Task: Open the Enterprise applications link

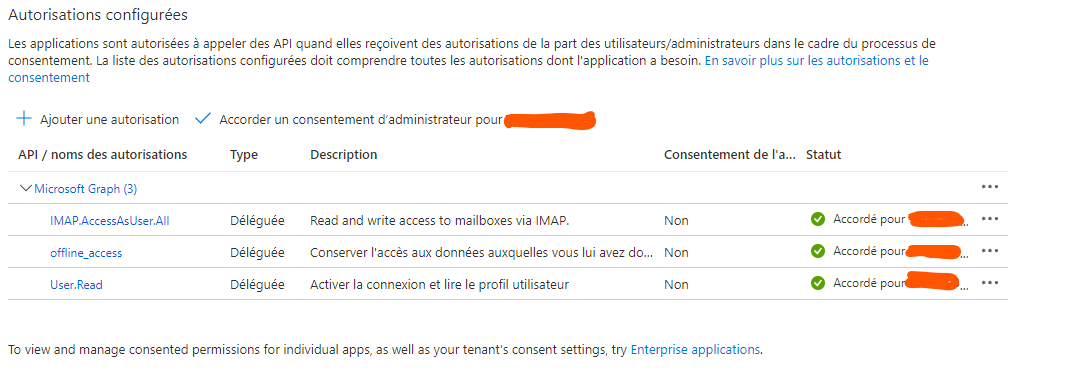Action: 695,350
